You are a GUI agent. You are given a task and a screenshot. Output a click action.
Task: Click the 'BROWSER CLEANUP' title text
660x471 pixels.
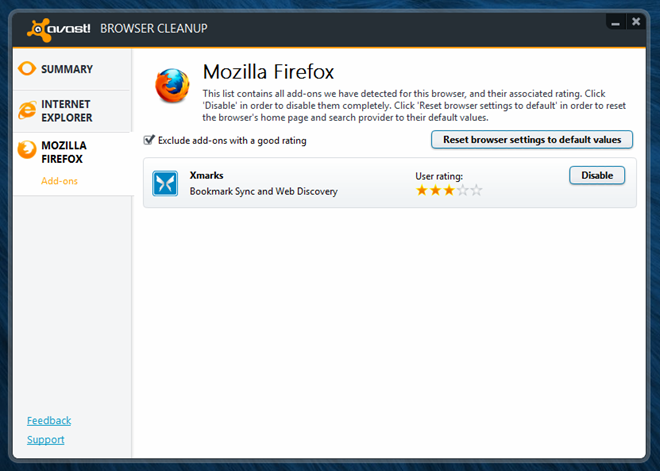pyautogui.click(x=154, y=29)
